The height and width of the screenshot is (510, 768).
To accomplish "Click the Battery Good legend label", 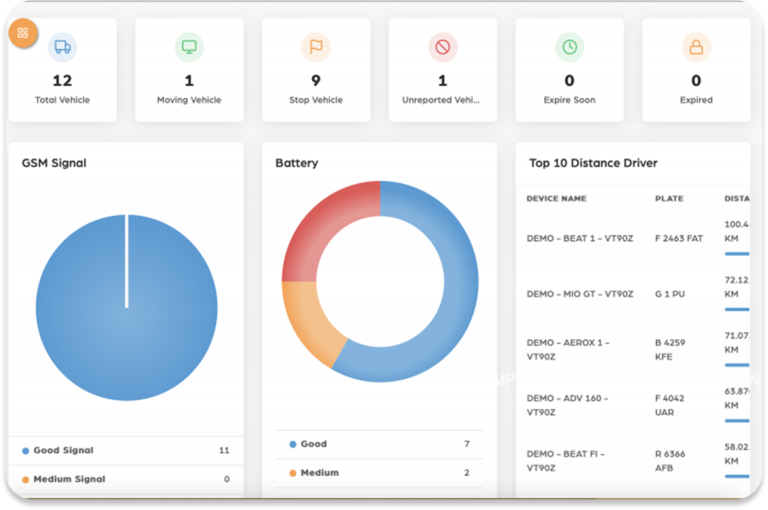I will tap(313, 444).
